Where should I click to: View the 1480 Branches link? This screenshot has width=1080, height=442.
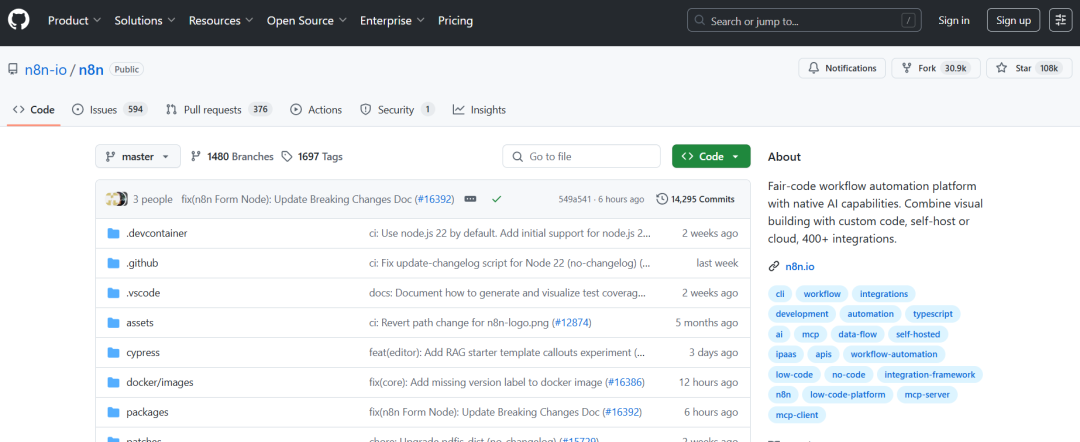[232, 156]
